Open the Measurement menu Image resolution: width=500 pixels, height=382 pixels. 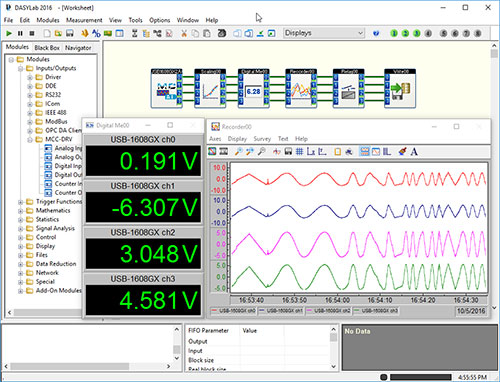click(84, 20)
